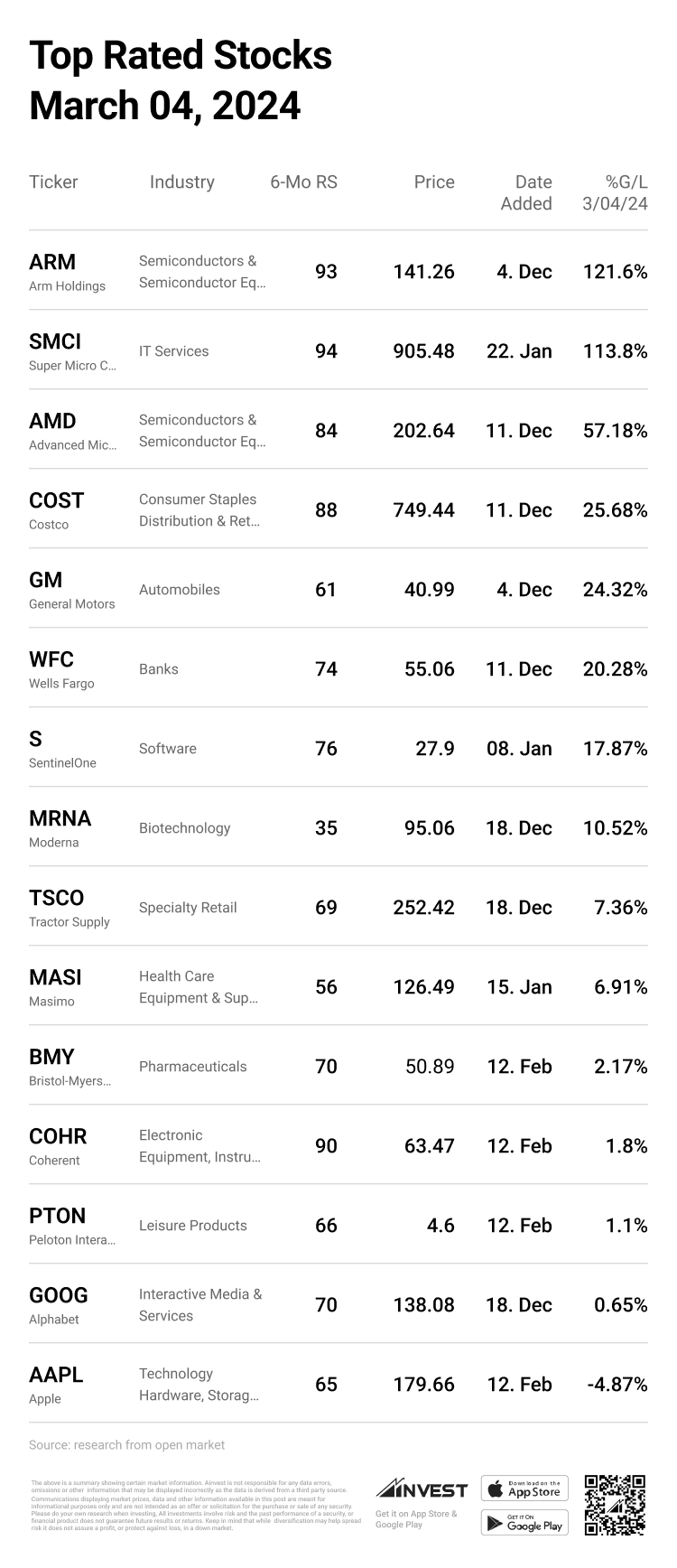Screen dimensions: 677x1568
Task: Click the Industry column header
Action: [x=182, y=182]
